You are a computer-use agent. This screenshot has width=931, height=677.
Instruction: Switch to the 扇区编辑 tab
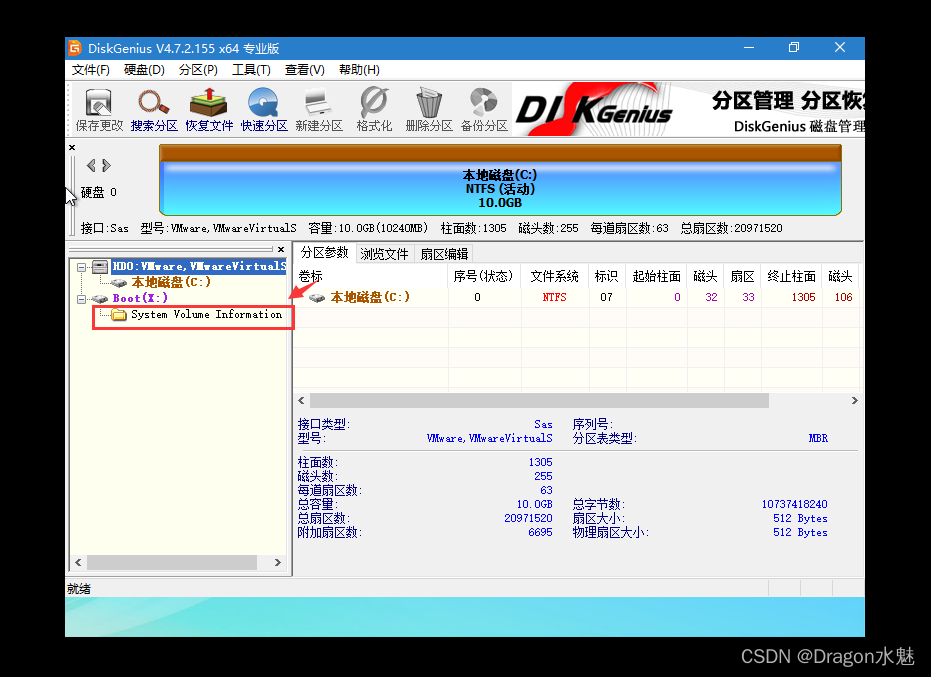[x=444, y=254]
